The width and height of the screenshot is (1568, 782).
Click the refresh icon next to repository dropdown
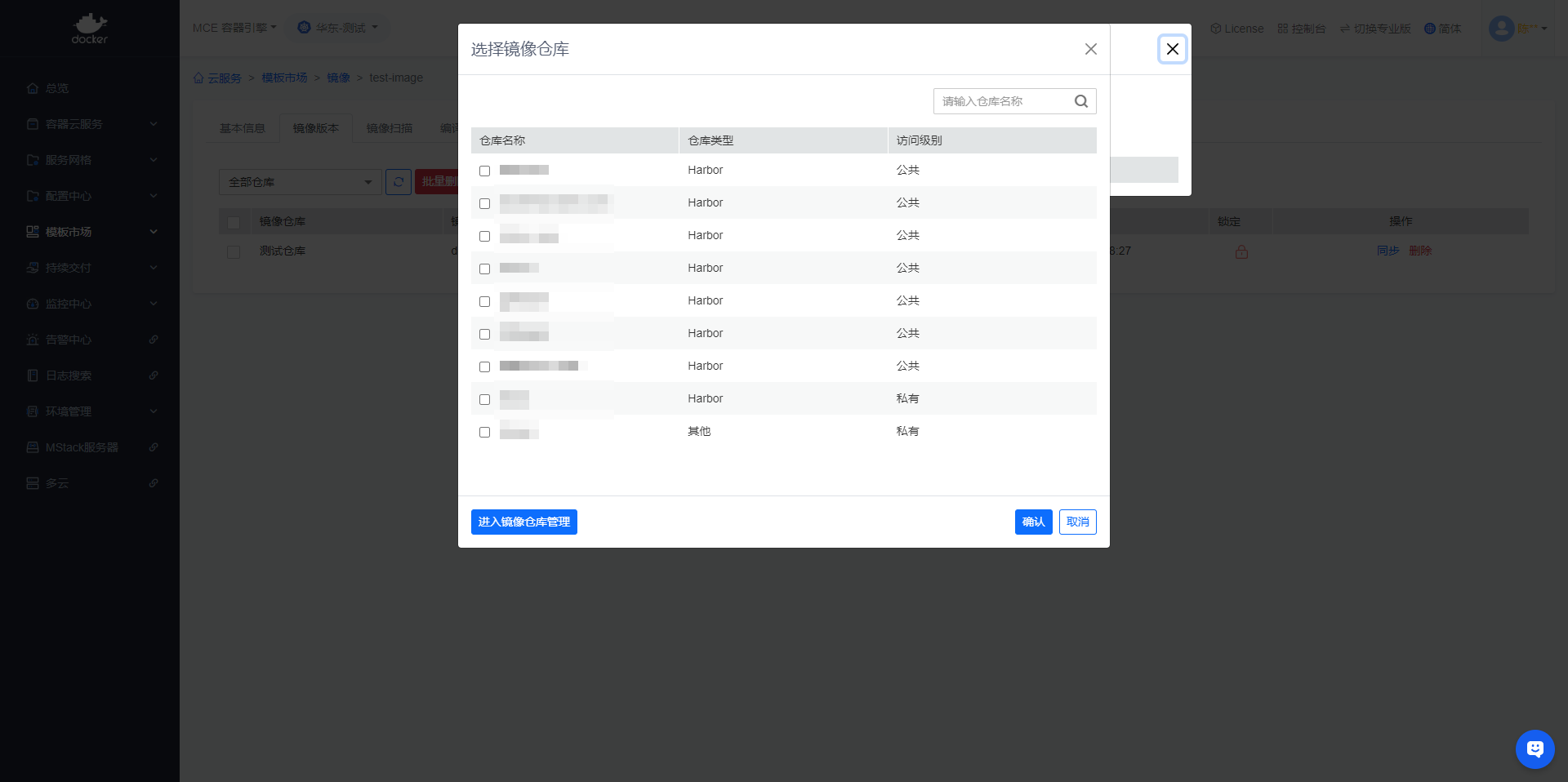point(399,182)
